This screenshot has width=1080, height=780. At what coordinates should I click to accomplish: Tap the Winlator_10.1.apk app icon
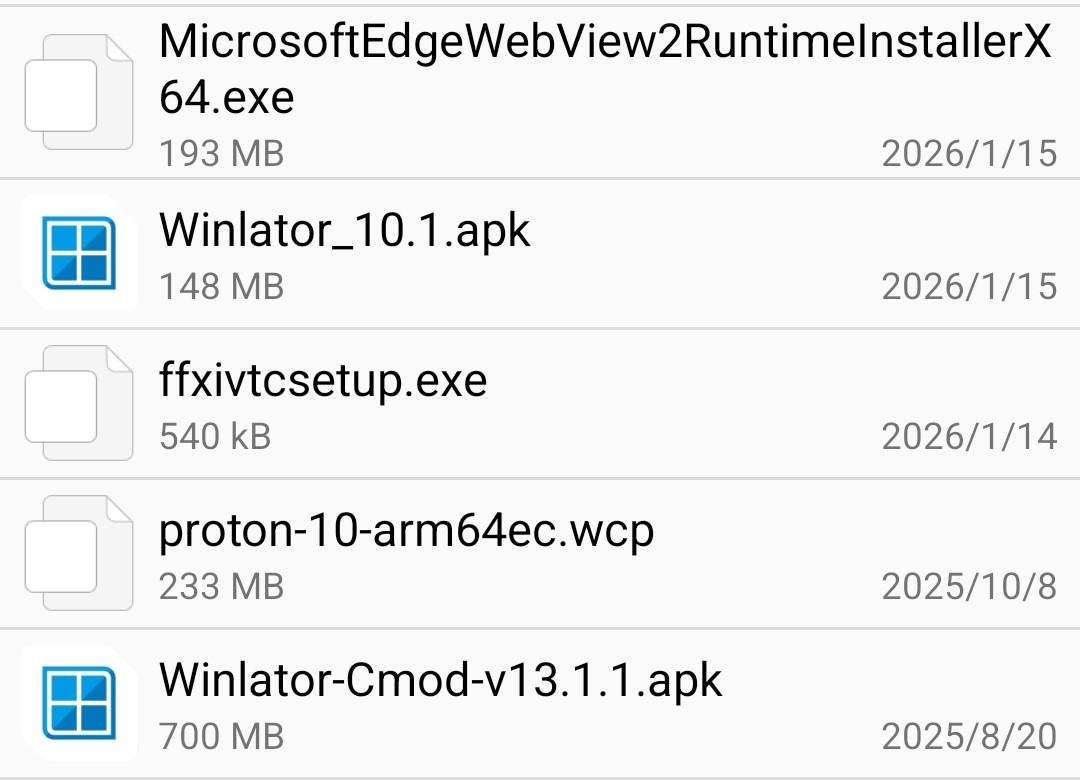pyautogui.click(x=79, y=253)
